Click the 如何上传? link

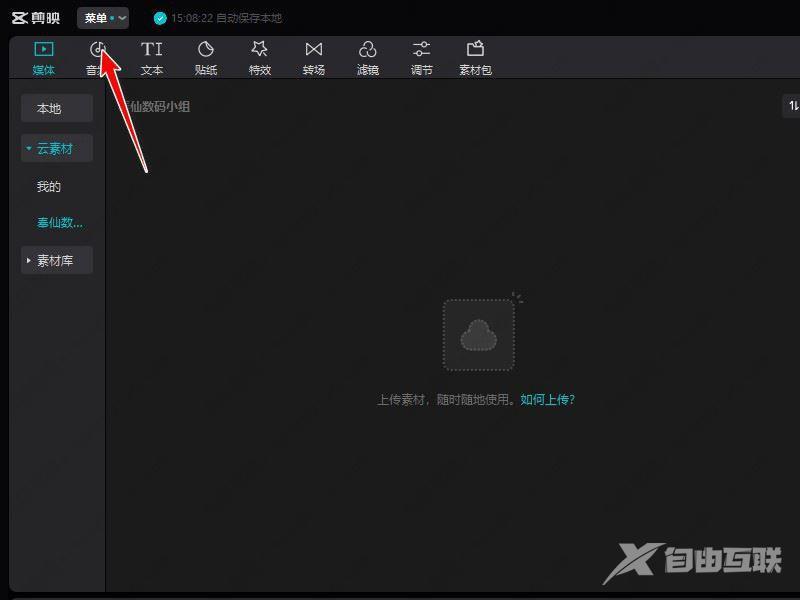pyautogui.click(x=547, y=399)
